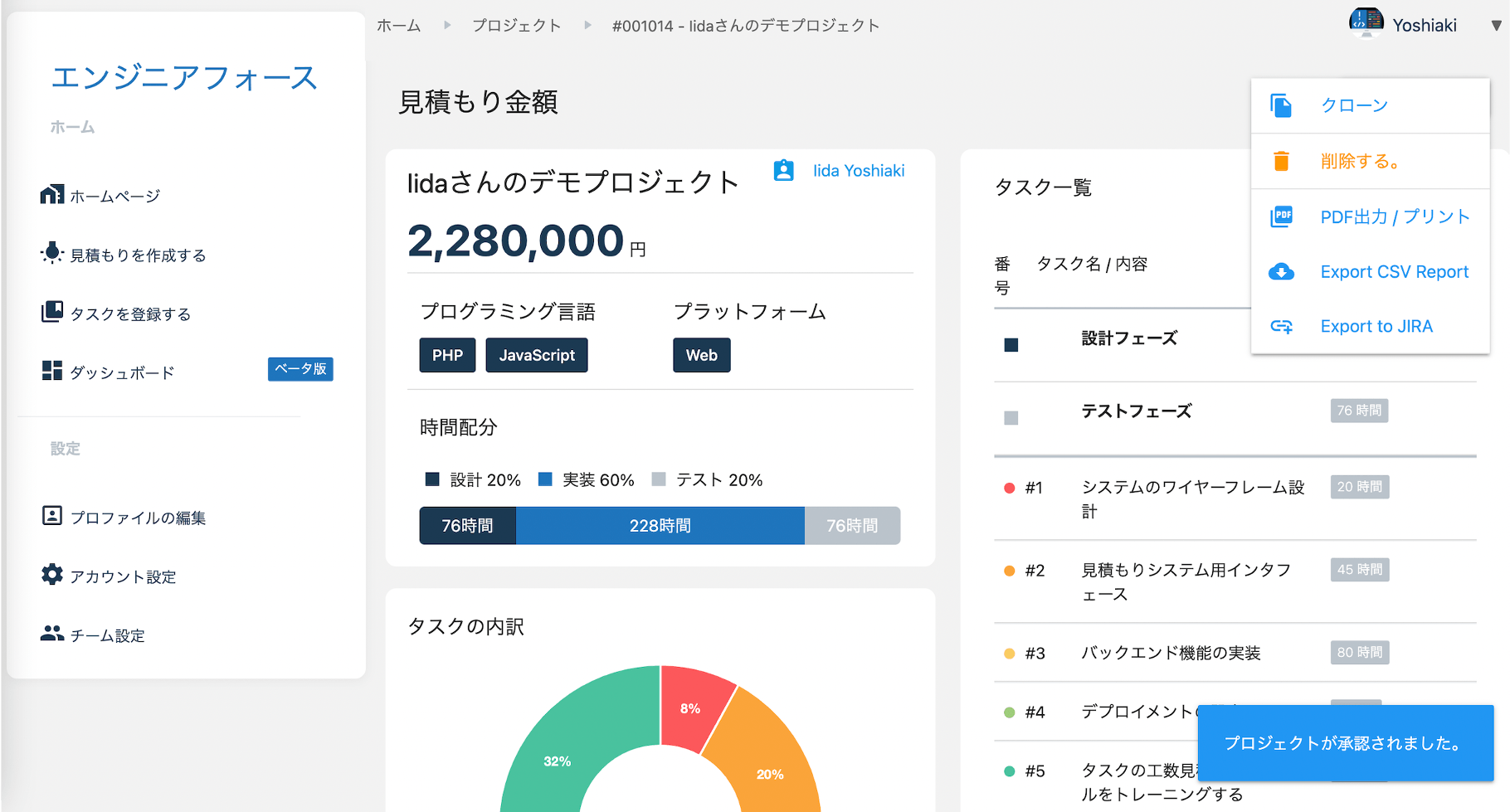Image resolution: width=1510 pixels, height=812 pixels.
Task: Click the JavaScript language tag button
Action: pos(536,355)
